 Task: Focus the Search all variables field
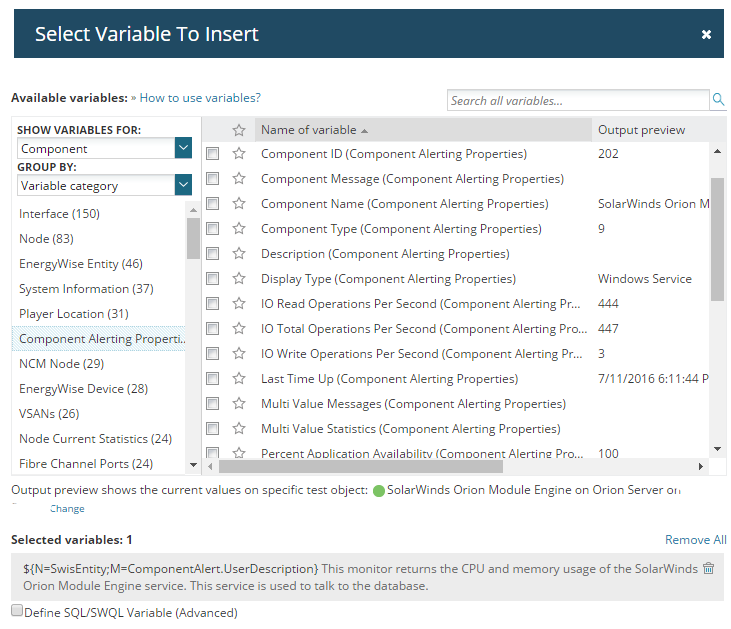(577, 100)
